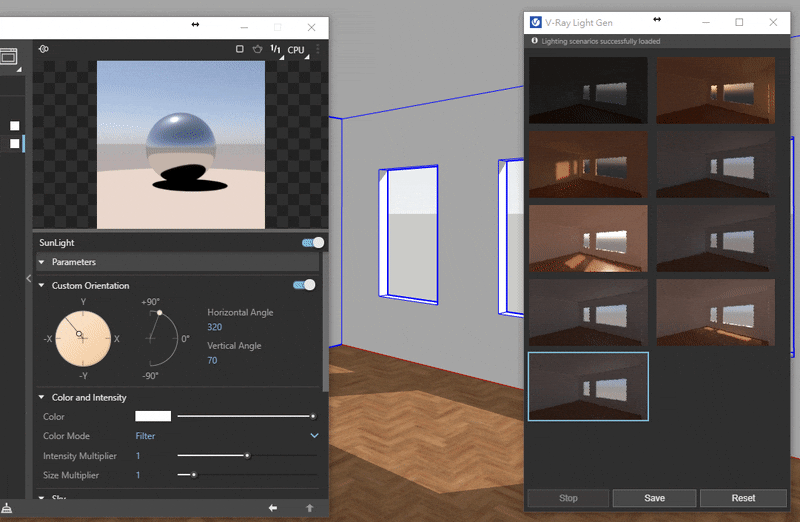Select the highlighted last lighting scenario thumbnail
Viewport: 800px width, 522px height.
[588, 386]
